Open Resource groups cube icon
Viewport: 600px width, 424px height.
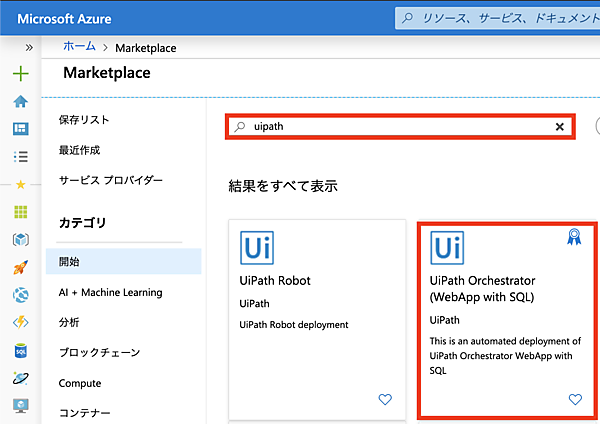pyautogui.click(x=20, y=240)
